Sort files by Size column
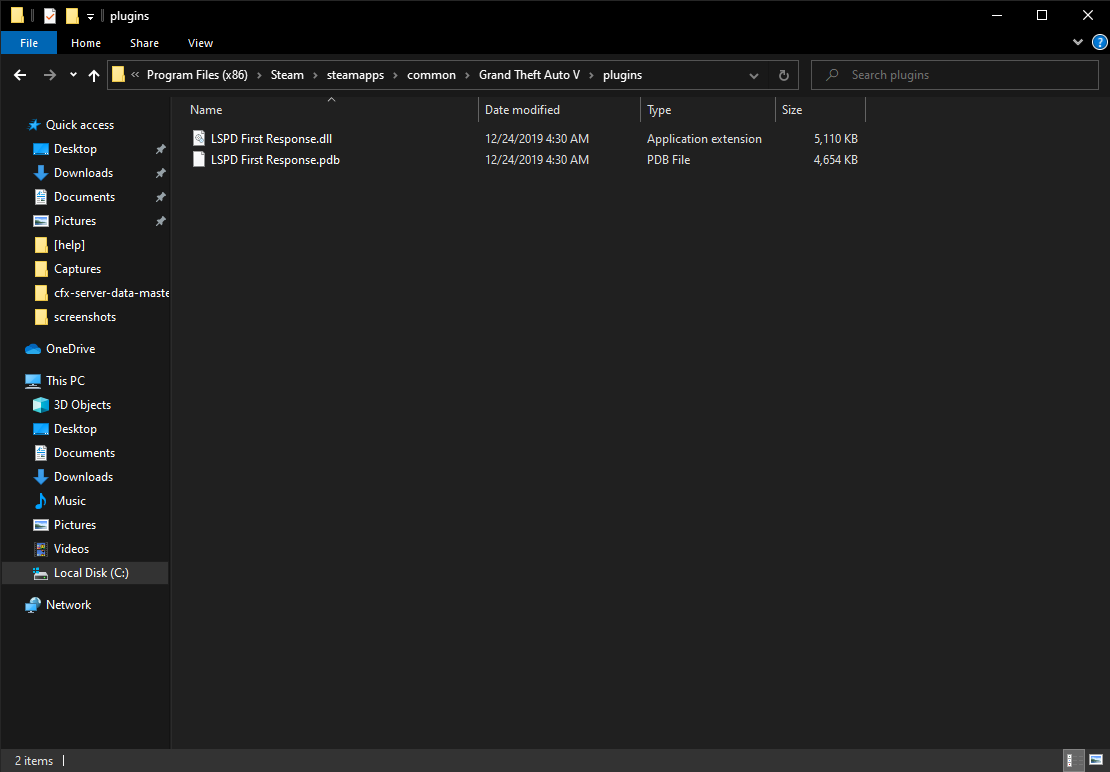1110x772 pixels. click(820, 110)
